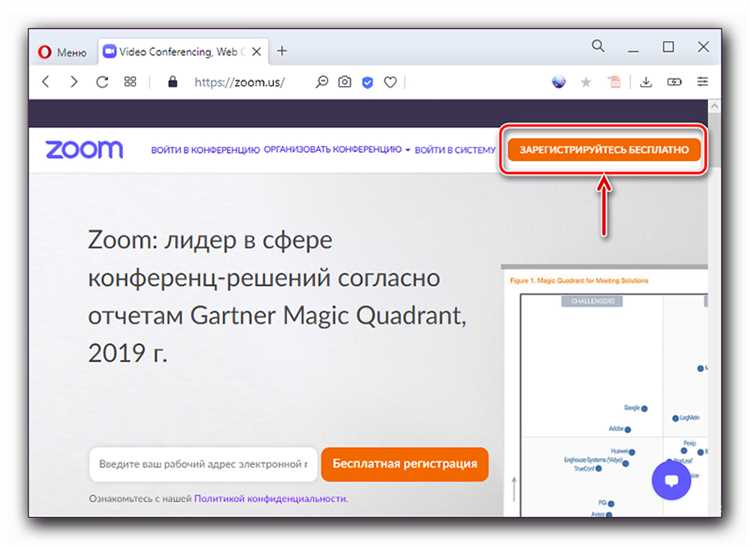Click the battery saver icon
This screenshot has height=548, width=750.
[674, 82]
